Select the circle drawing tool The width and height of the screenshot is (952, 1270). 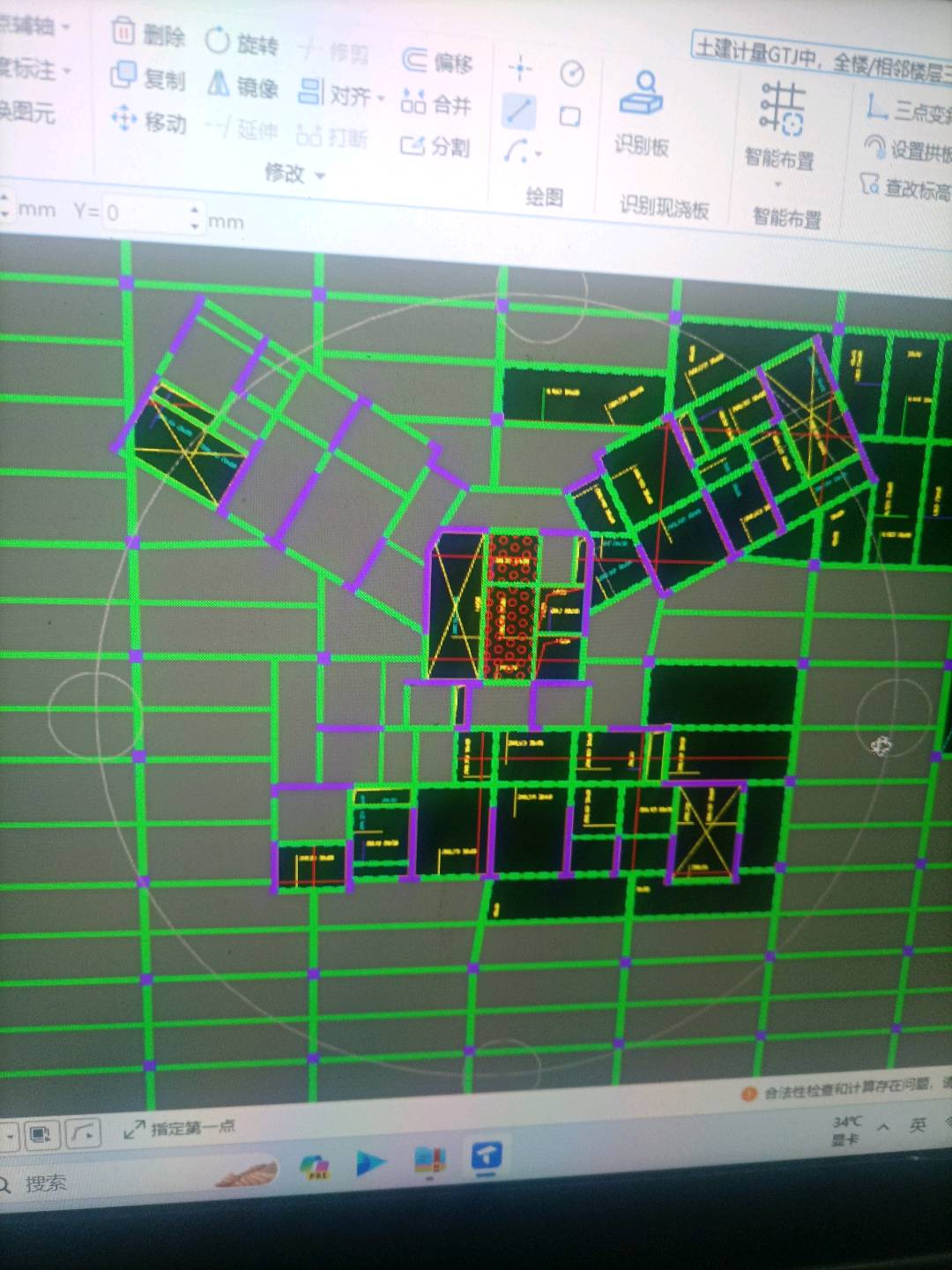click(572, 73)
